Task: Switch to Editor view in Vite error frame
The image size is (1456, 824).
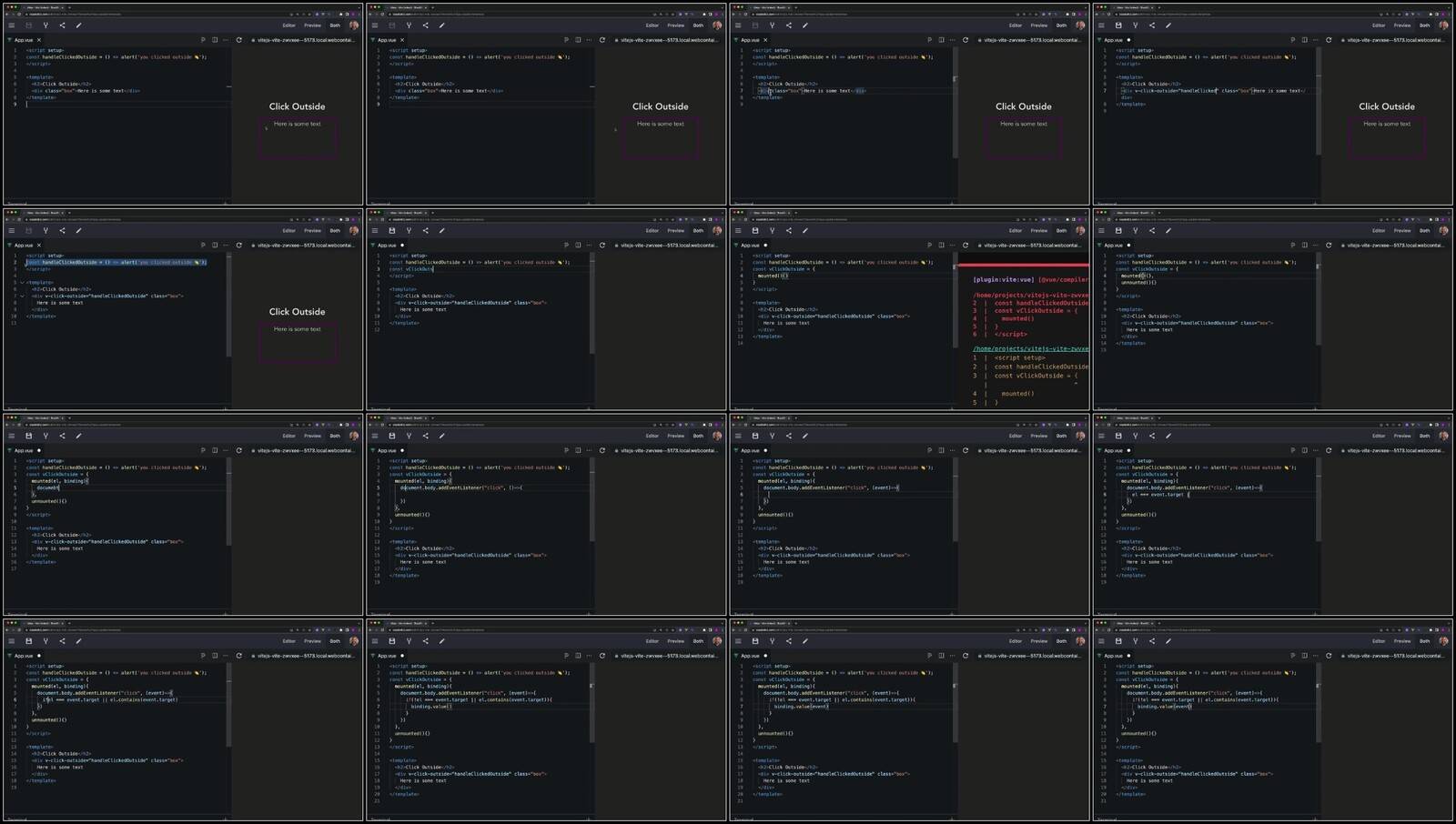Action: (1016, 231)
